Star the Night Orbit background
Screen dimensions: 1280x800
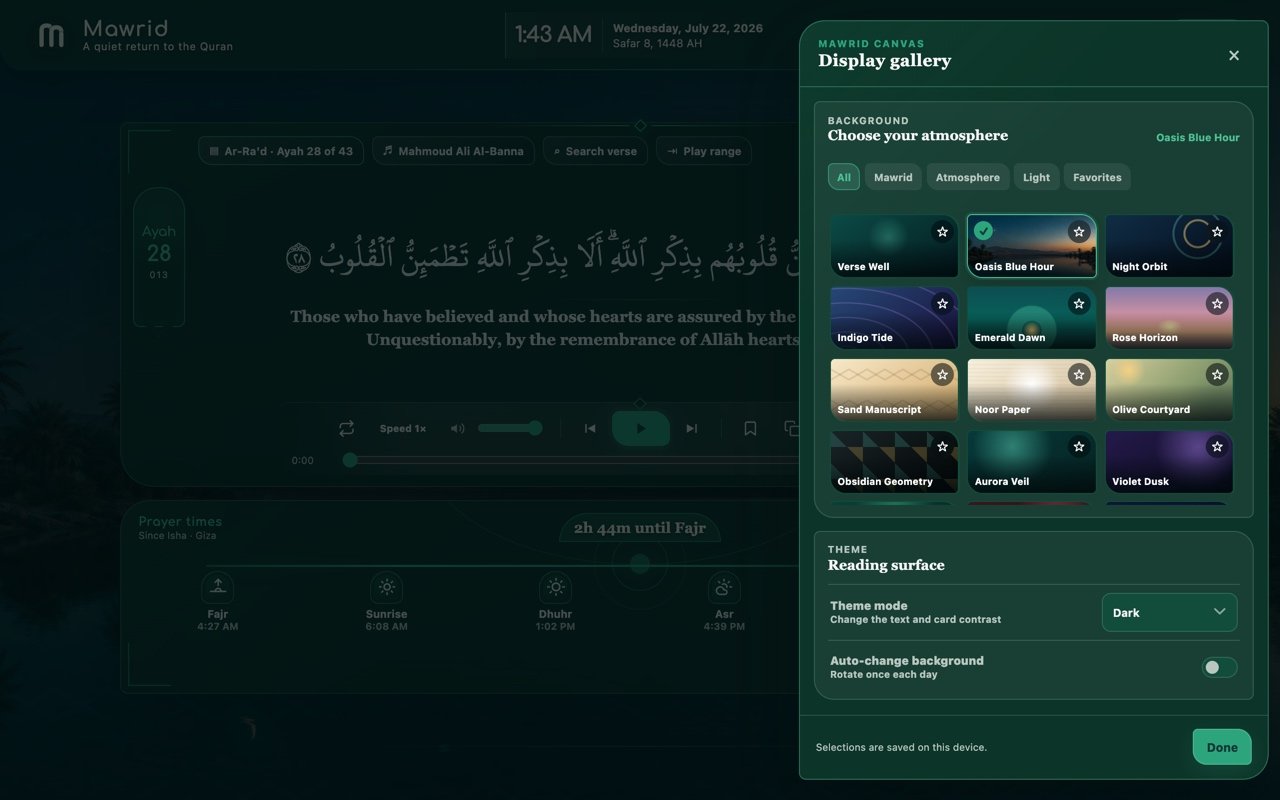[x=1217, y=232]
